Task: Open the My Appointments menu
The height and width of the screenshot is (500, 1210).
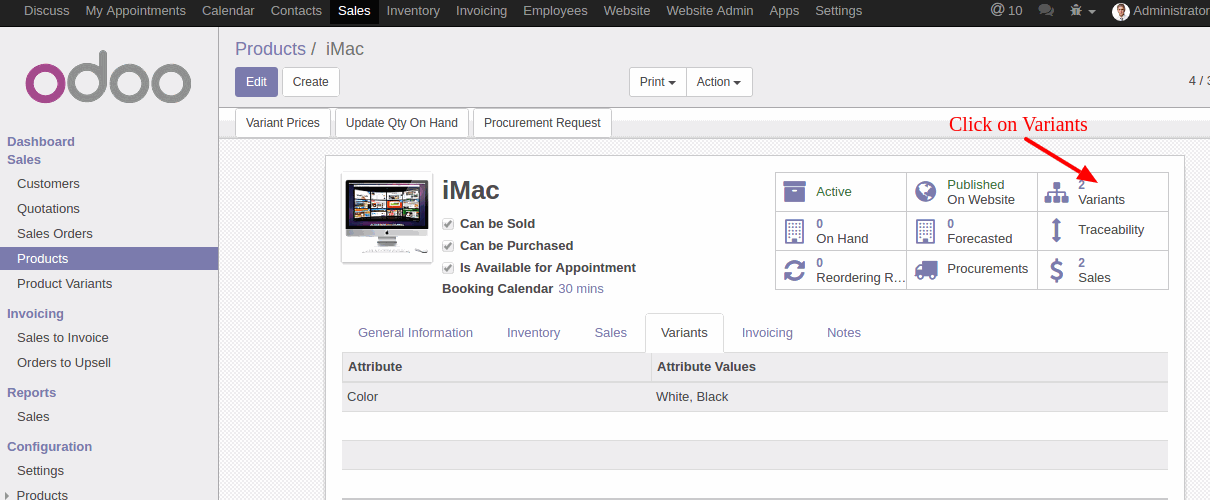Action: tap(136, 11)
